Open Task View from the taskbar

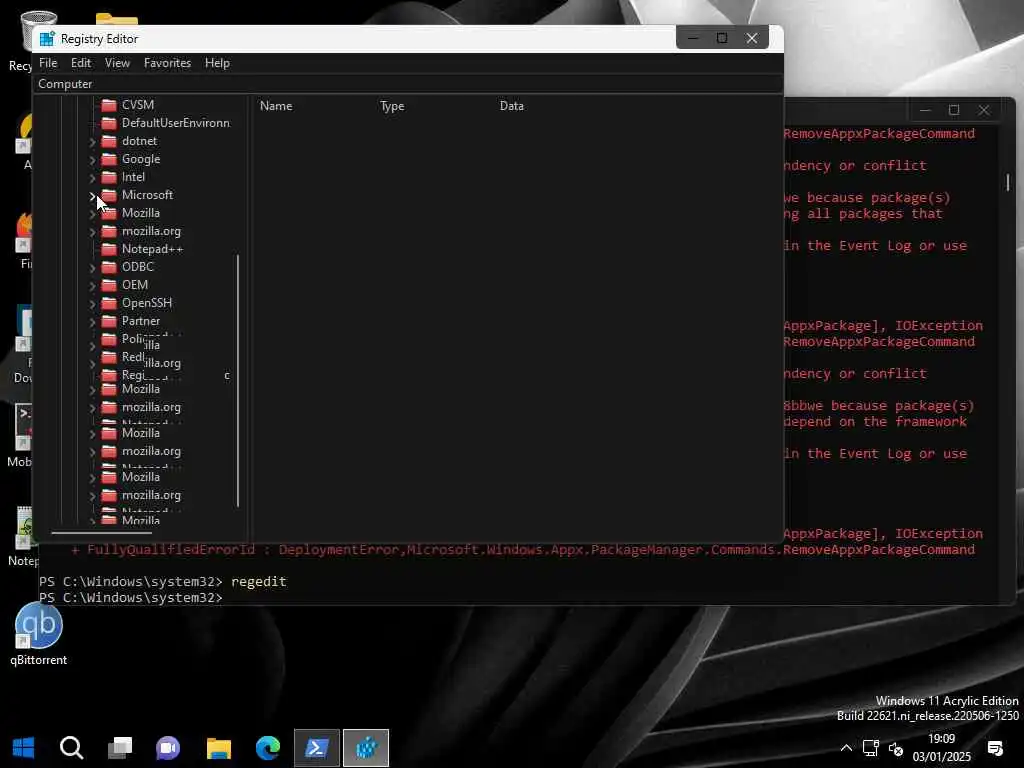click(120, 748)
